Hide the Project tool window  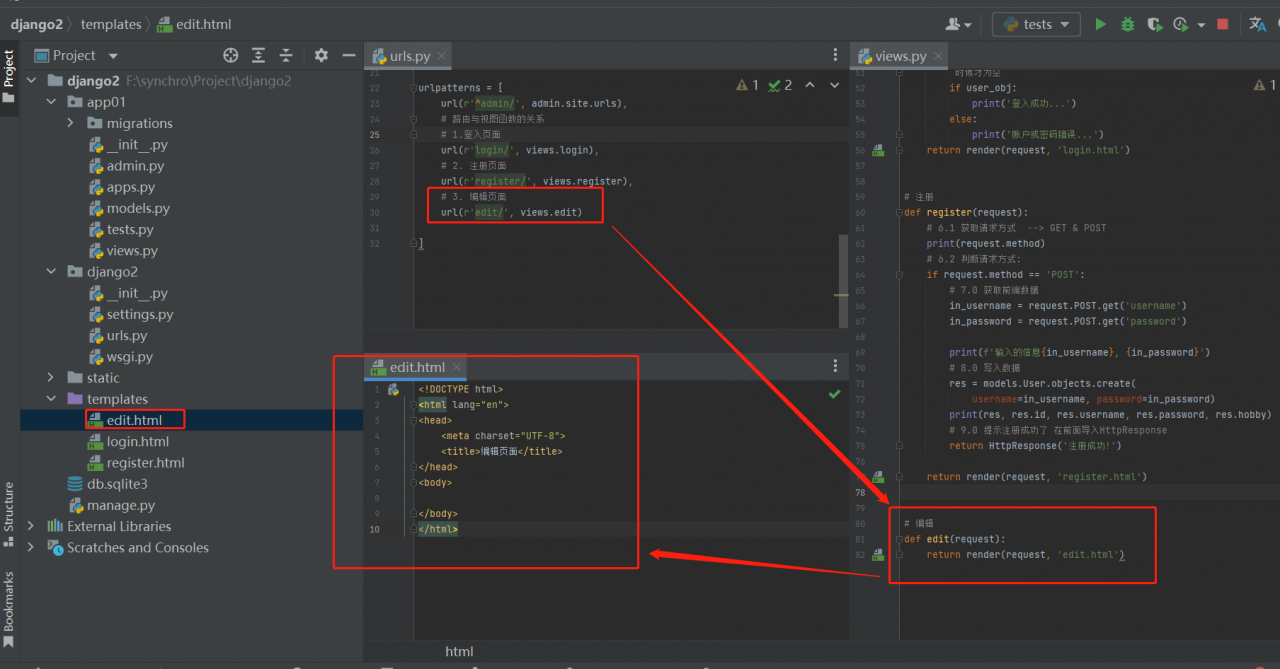pos(348,56)
